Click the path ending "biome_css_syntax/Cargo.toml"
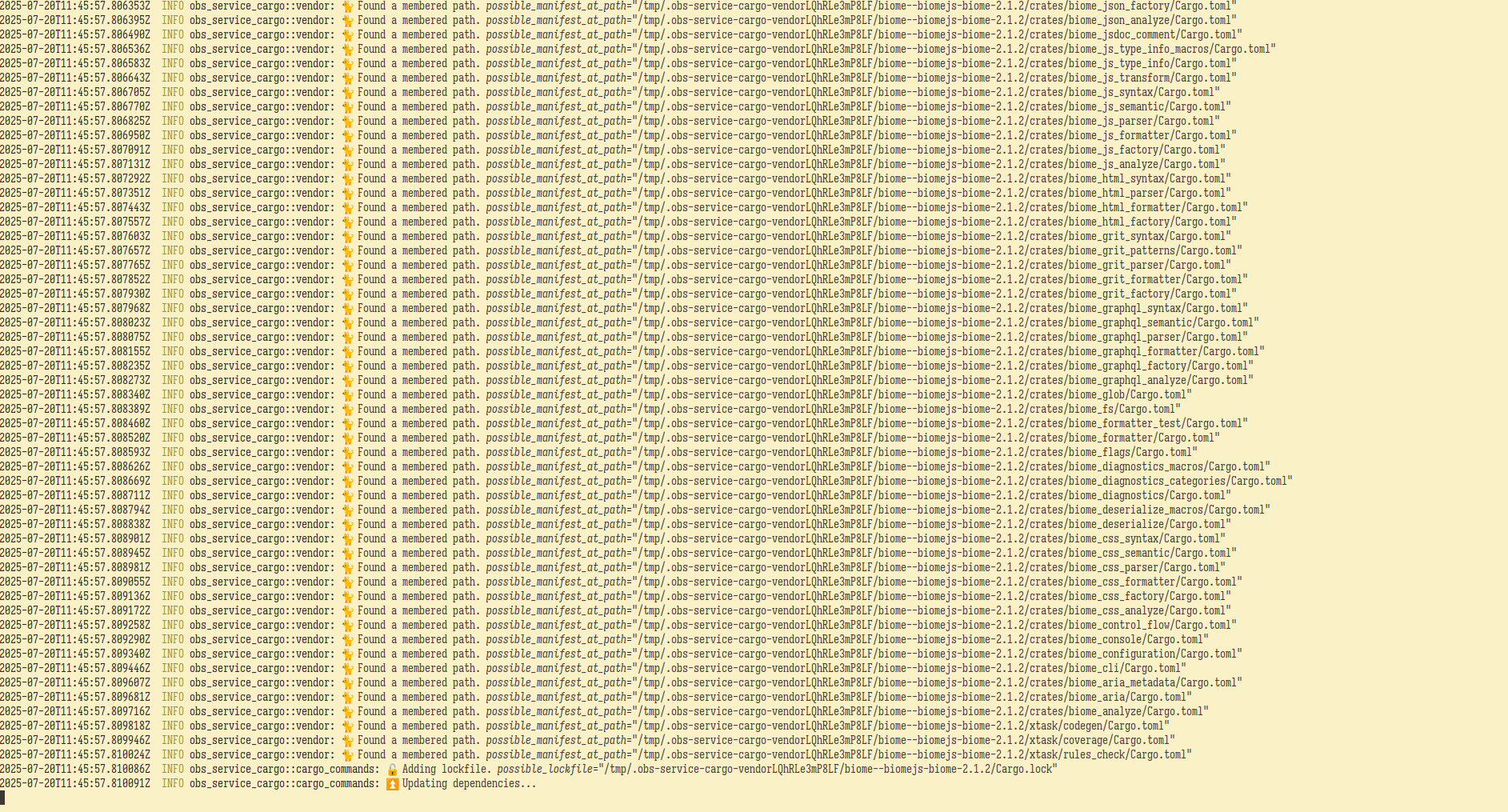 [928, 538]
